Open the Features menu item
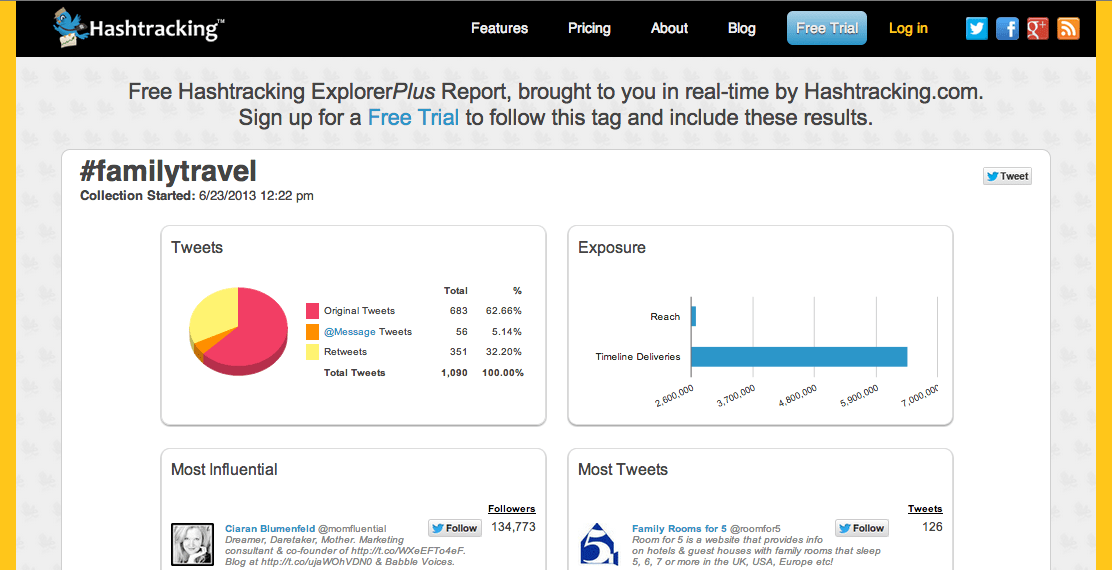Image resolution: width=1112 pixels, height=570 pixels. tap(499, 28)
